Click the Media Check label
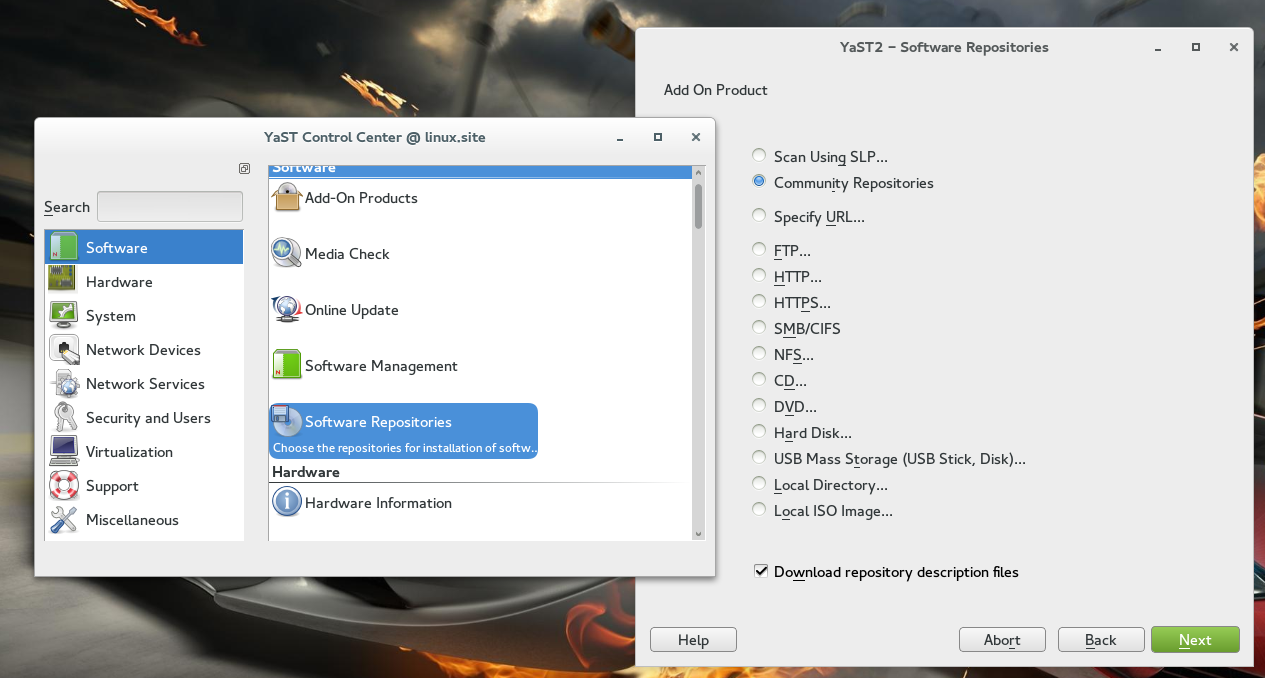The width and height of the screenshot is (1265, 678). coord(347,254)
